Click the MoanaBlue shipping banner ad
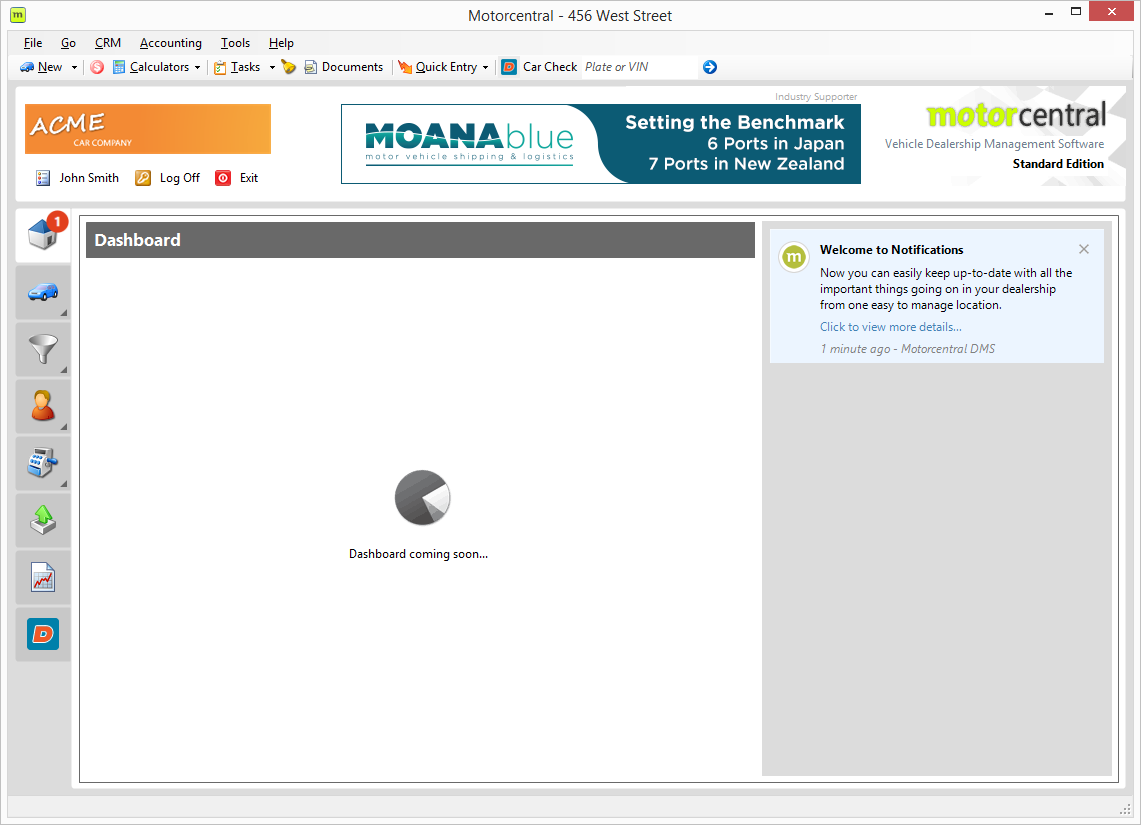 [601, 144]
